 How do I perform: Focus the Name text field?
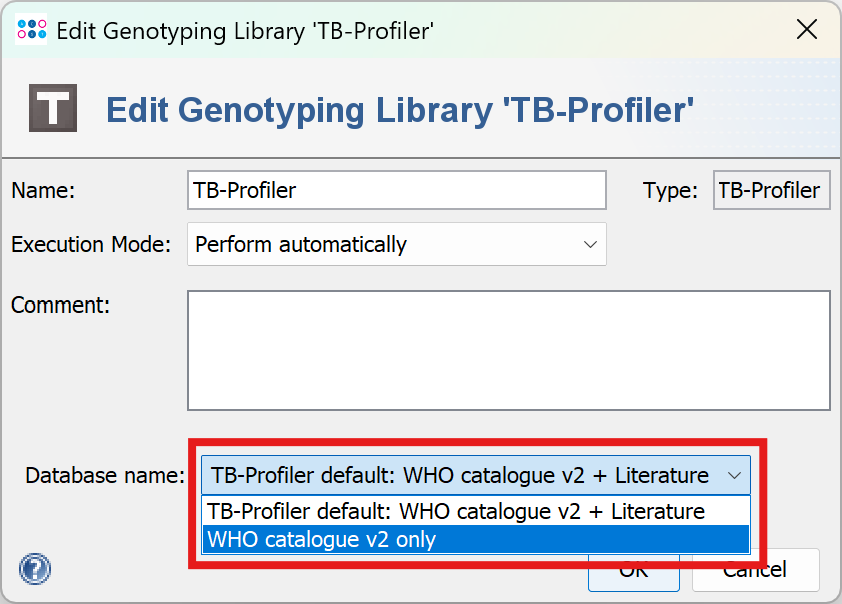[x=396, y=190]
